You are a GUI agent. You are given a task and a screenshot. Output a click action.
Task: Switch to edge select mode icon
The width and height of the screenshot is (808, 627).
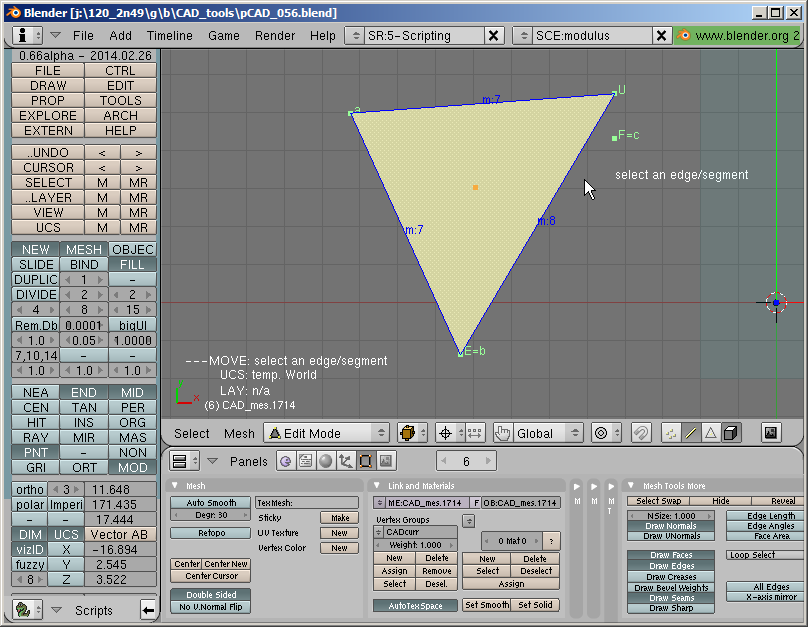click(x=691, y=433)
